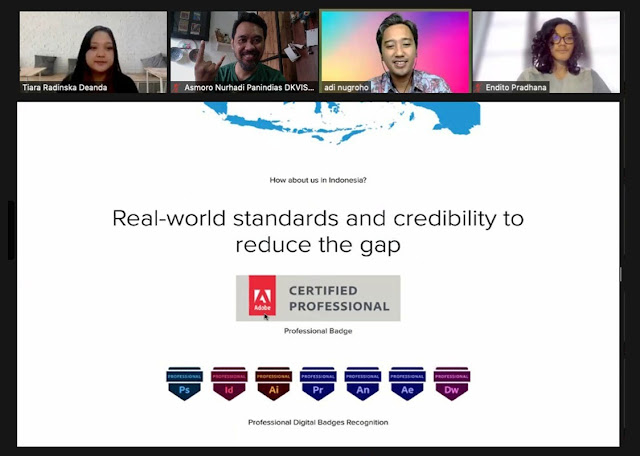Click the muted mic icon beside Asmoro Nurhadi
The image size is (640, 456).
[x=176, y=87]
